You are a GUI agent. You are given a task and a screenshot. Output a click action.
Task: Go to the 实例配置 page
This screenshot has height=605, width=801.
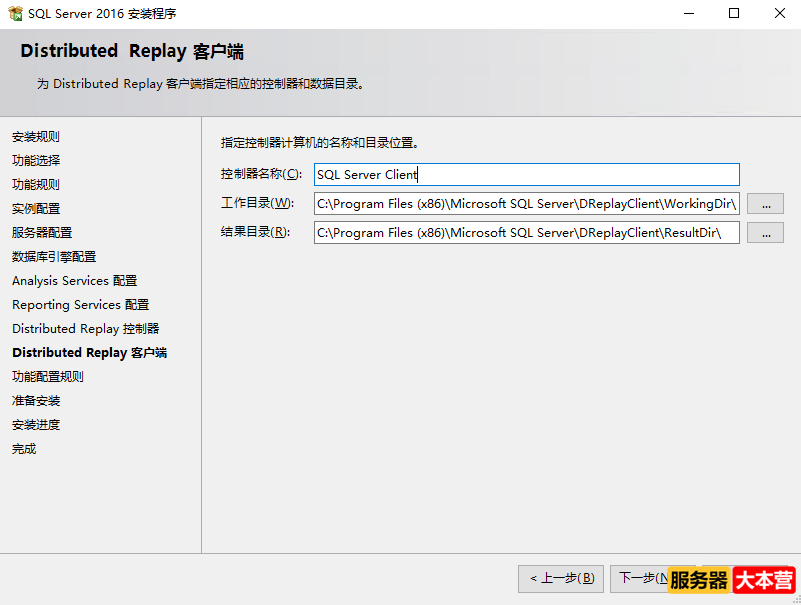tap(35, 208)
